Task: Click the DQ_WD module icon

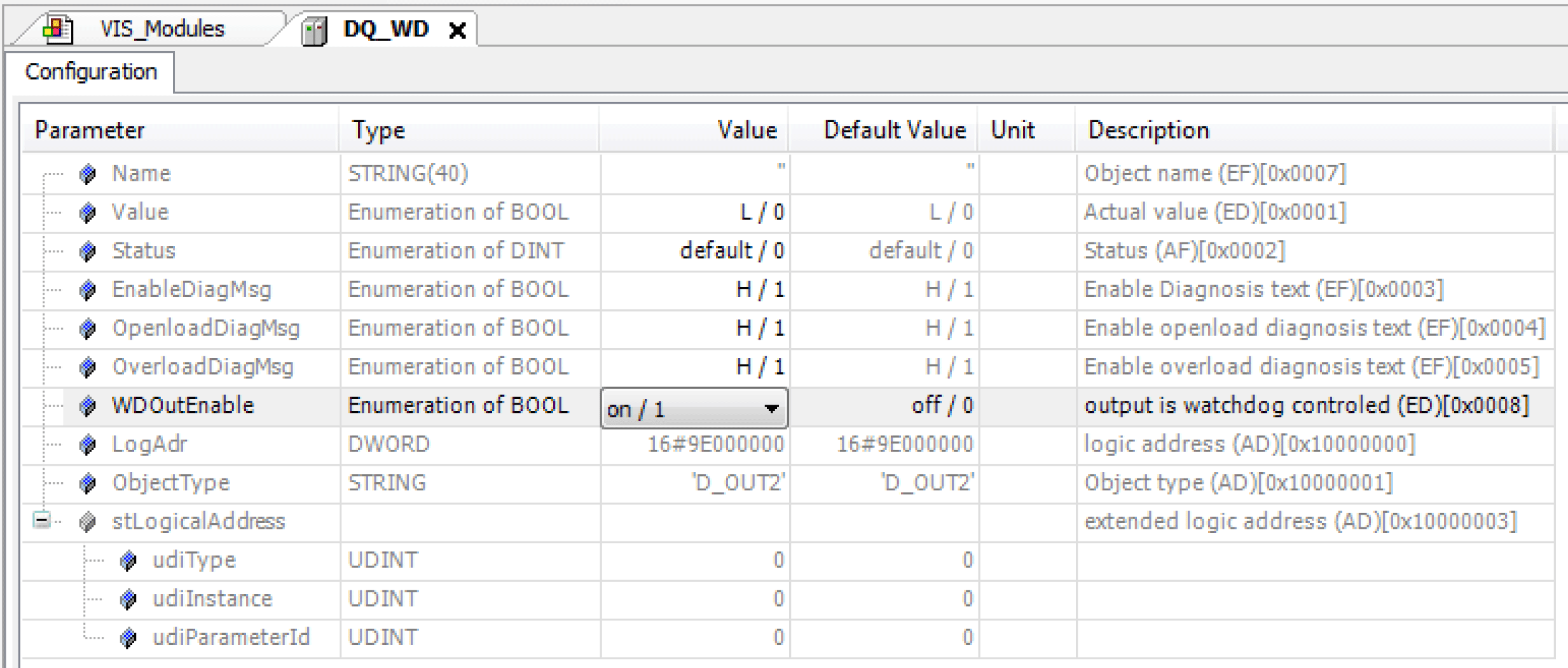Action: pyautogui.click(x=315, y=31)
